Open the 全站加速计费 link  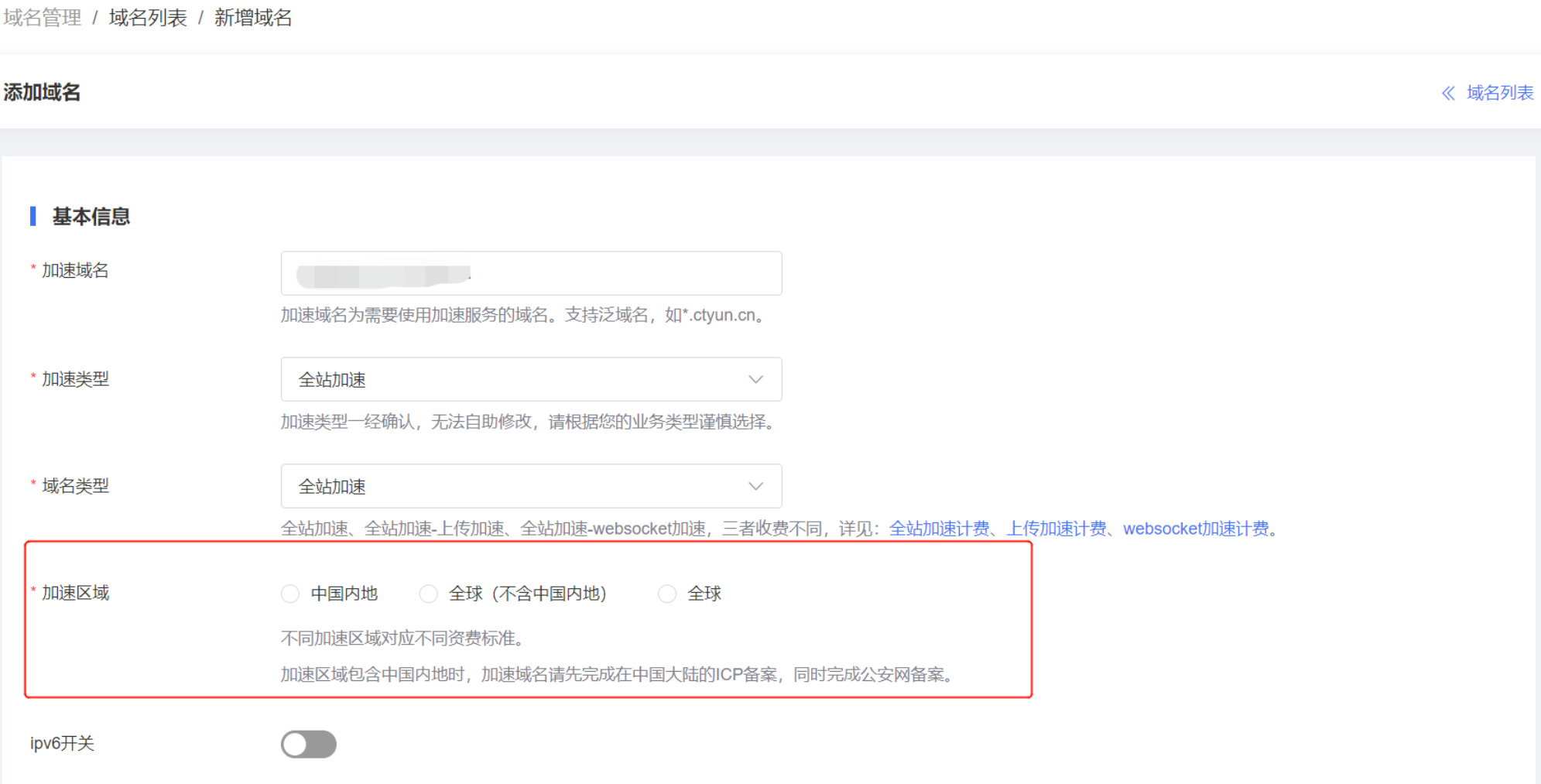pyautogui.click(x=939, y=529)
